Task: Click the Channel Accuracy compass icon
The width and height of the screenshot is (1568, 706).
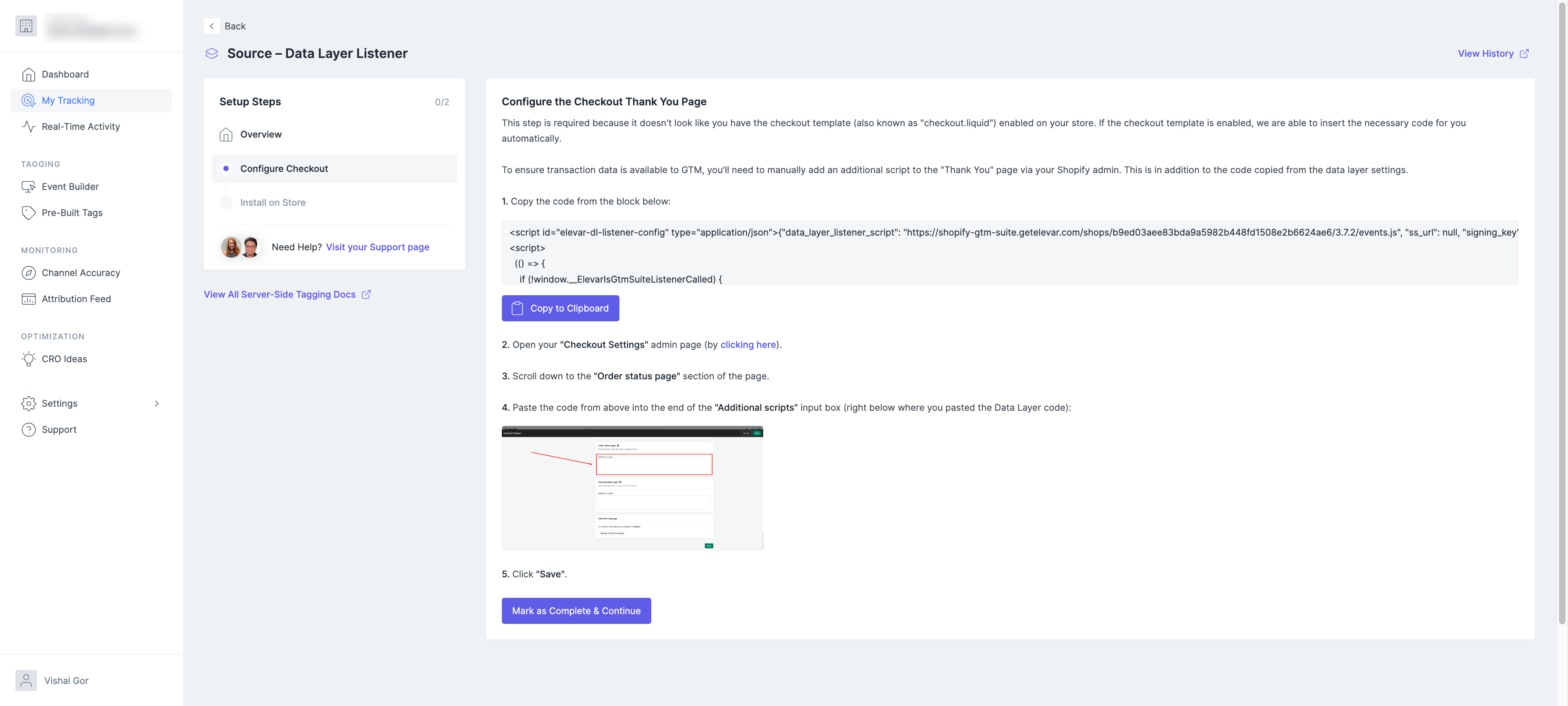Action: tap(29, 273)
